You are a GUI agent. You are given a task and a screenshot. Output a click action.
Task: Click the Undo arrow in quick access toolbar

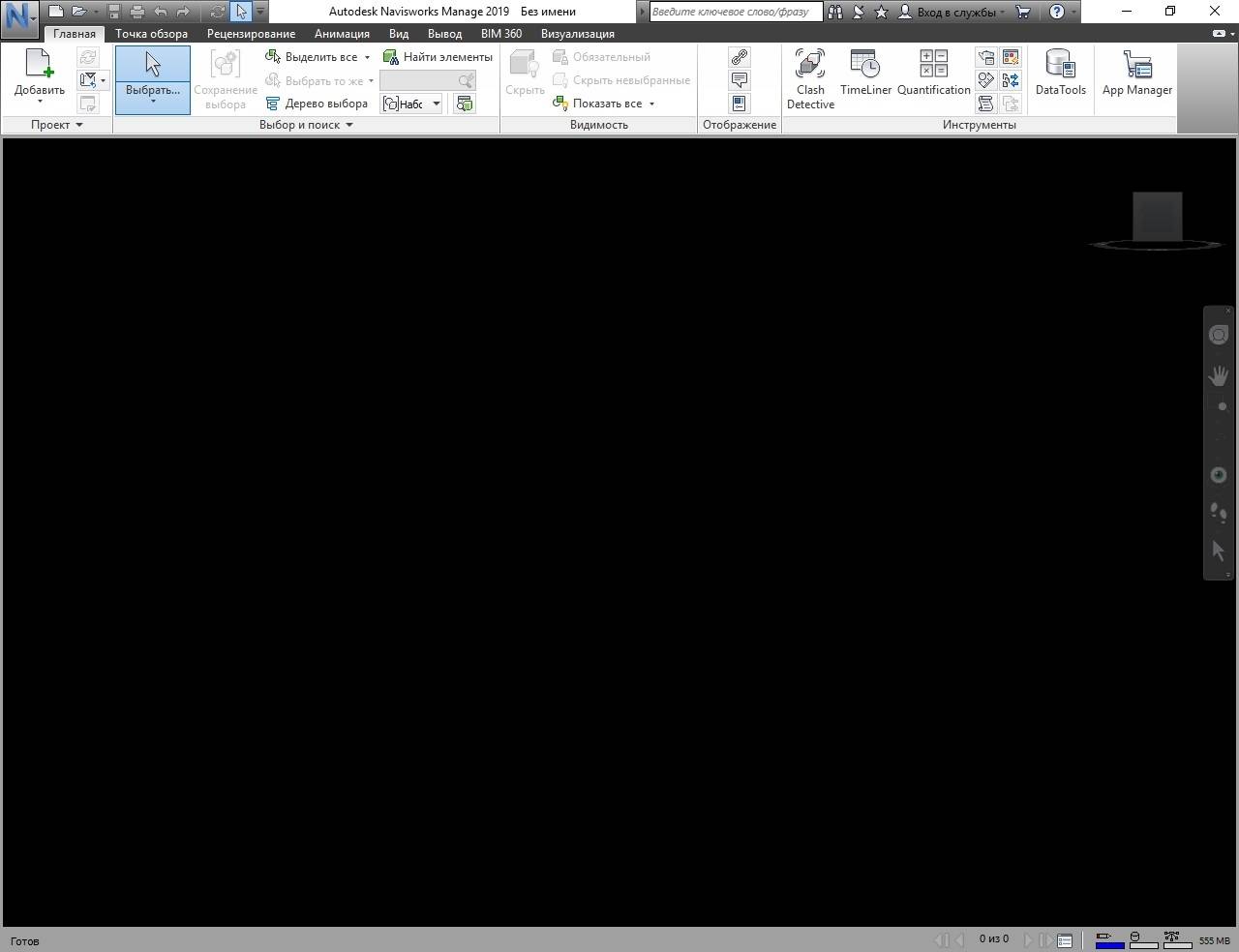click(x=160, y=12)
